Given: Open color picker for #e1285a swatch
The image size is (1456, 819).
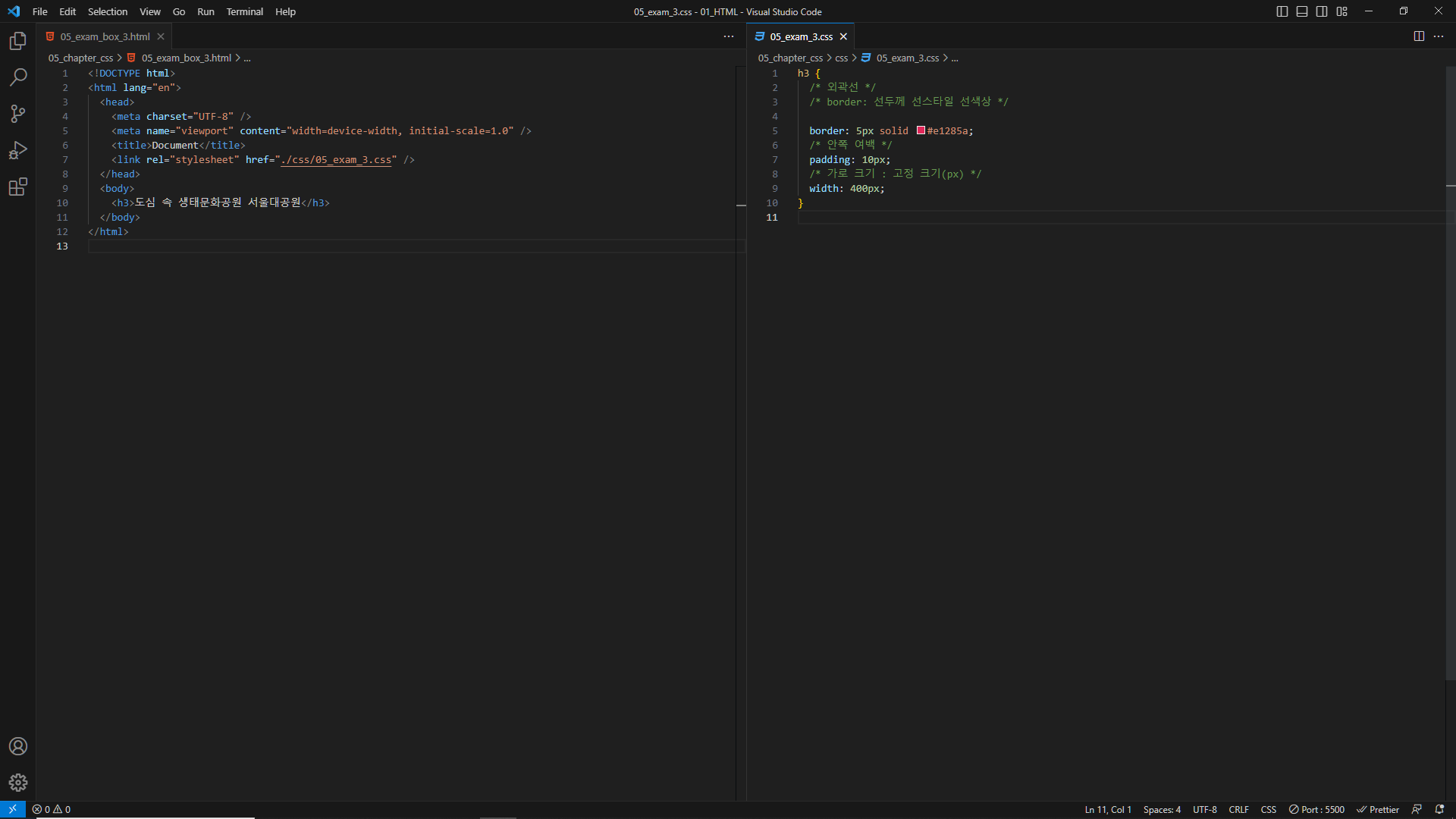Looking at the screenshot, I should pos(921,130).
